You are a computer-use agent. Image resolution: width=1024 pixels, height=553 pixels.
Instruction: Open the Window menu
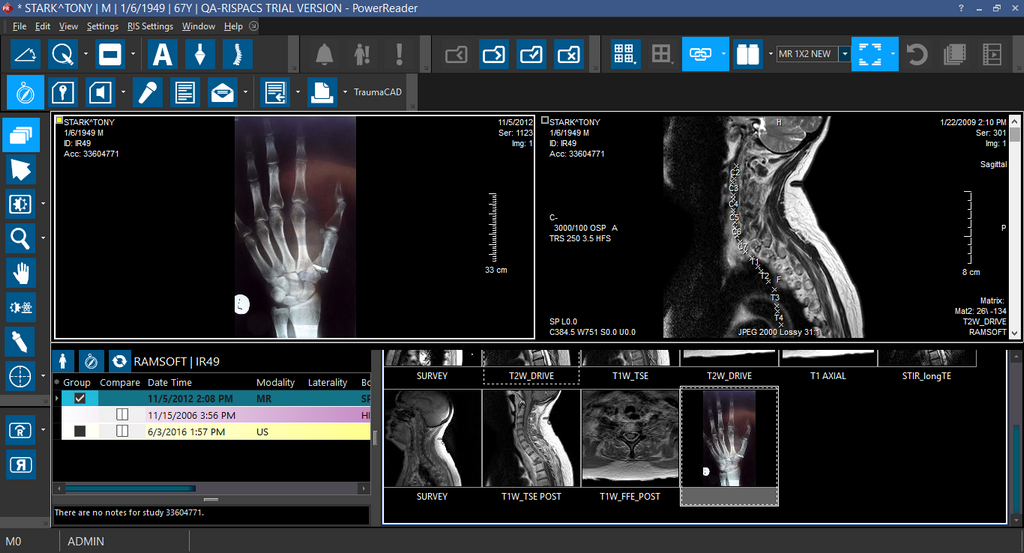(198, 26)
